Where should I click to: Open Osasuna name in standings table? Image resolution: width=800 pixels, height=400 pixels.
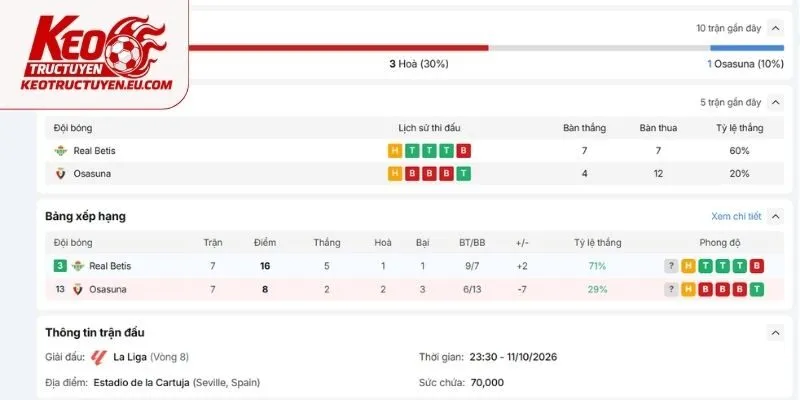pyautogui.click(x=108, y=289)
